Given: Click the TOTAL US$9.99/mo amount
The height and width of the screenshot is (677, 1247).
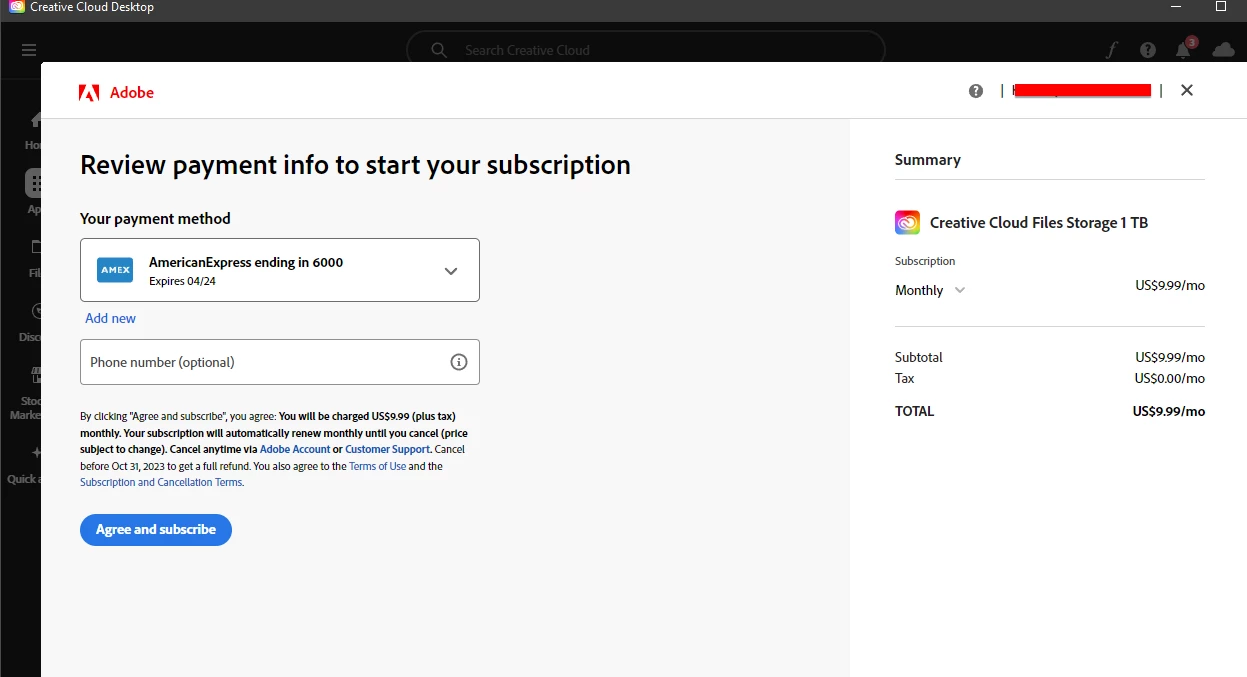Looking at the screenshot, I should [x=1169, y=411].
